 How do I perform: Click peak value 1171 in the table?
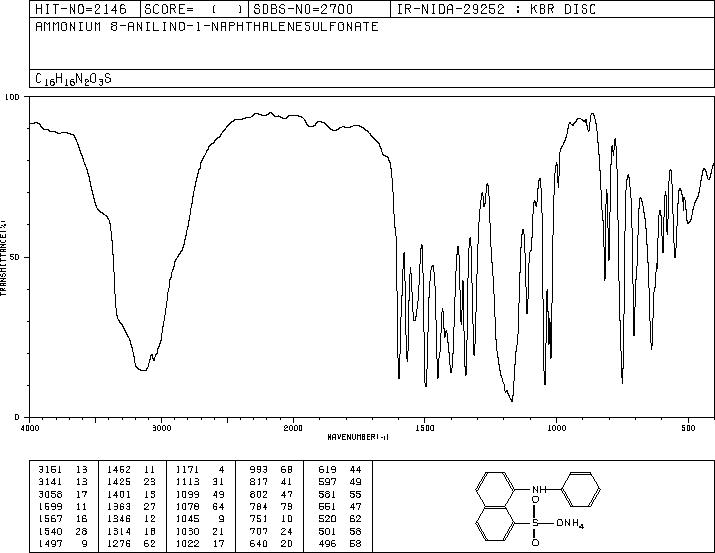pyautogui.click(x=187, y=469)
